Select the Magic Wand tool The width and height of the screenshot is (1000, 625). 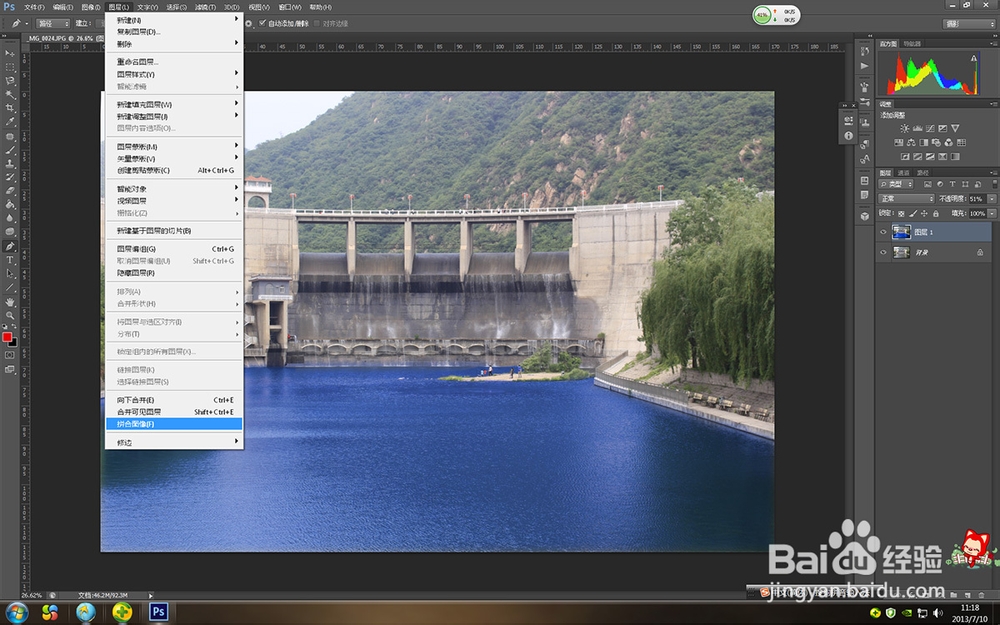pos(10,94)
